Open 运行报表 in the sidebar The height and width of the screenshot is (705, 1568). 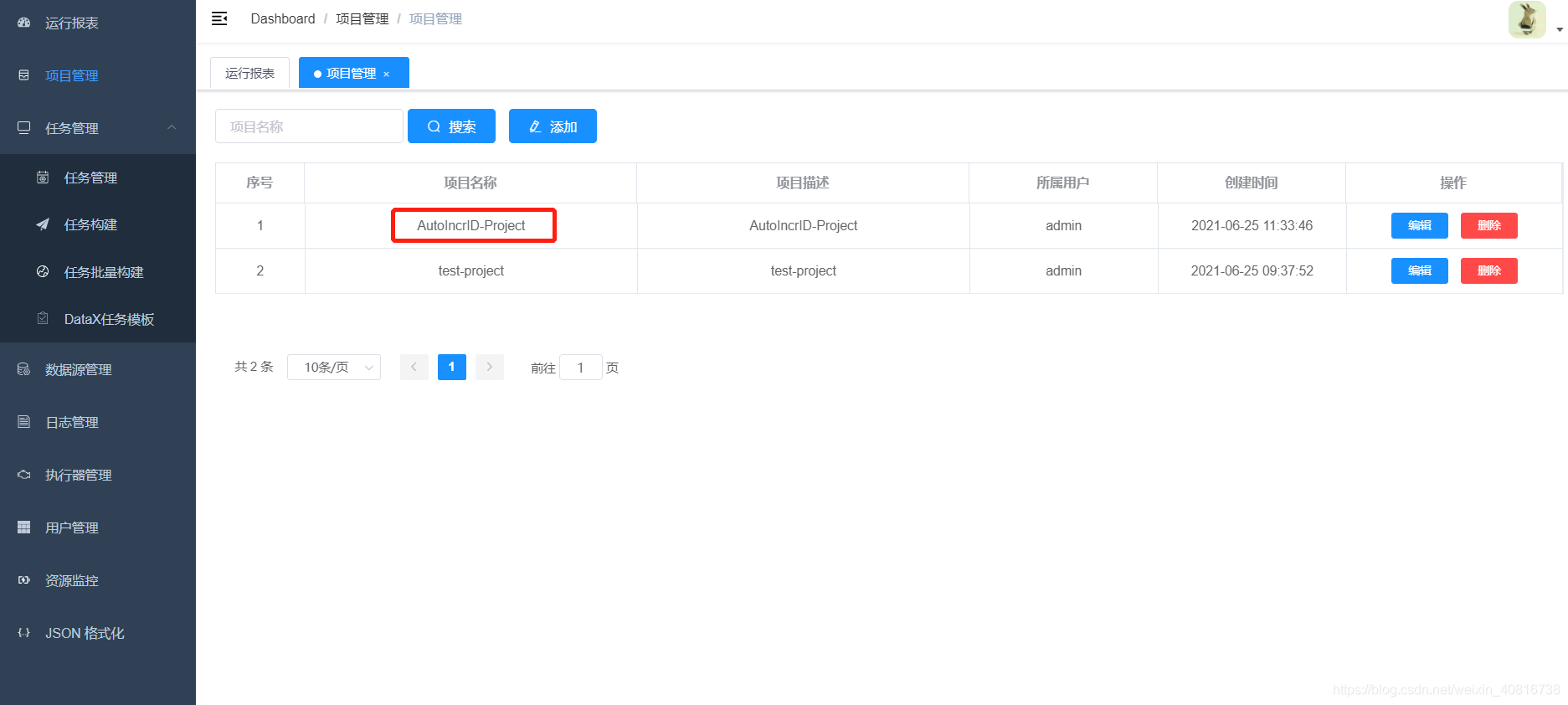pos(72,23)
